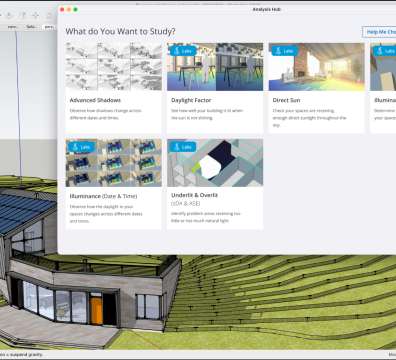Choose the Daylight Factor study thumbnail
396x360 pixels.
[215, 67]
